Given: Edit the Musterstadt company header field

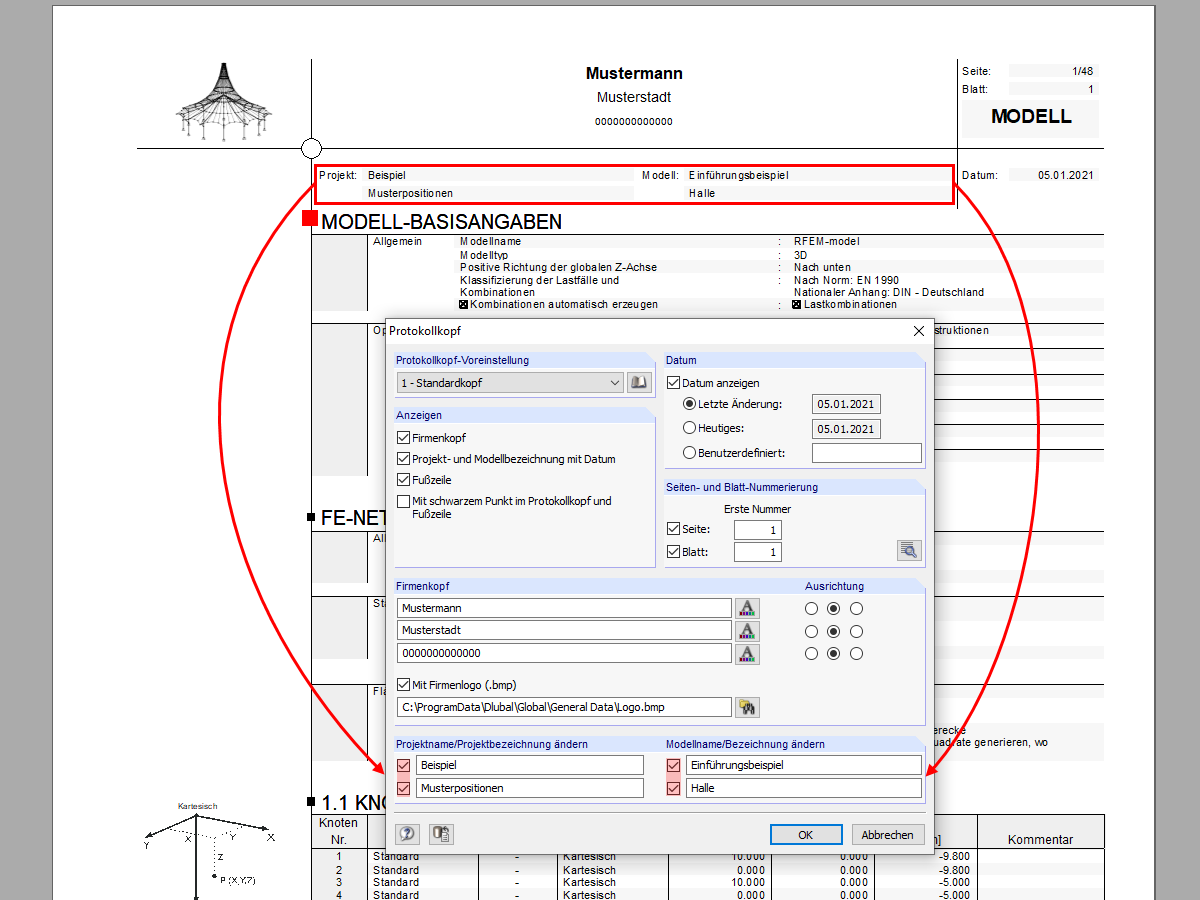Looking at the screenshot, I should tap(564, 631).
